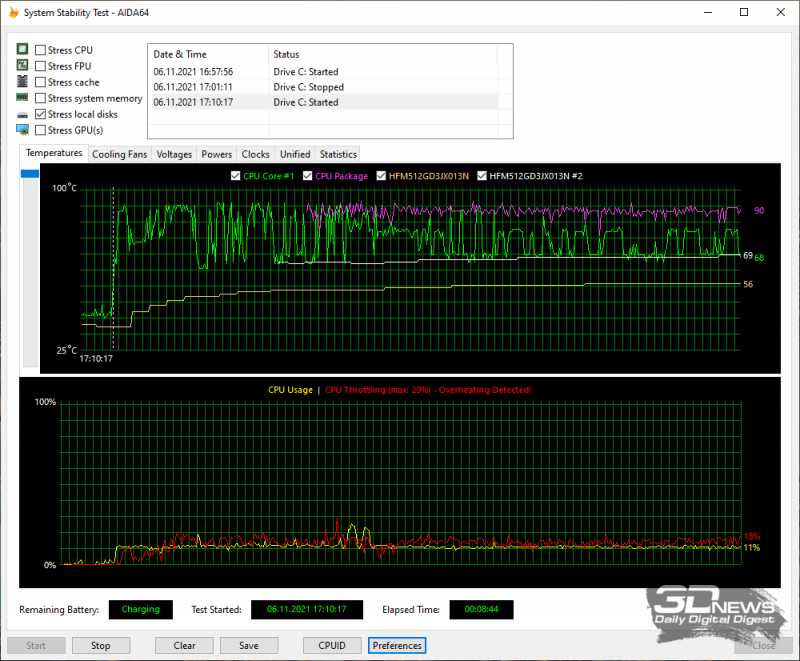Click the FPU icon beside Stress FPU
Viewport: 800px width, 661px height.
(22, 65)
